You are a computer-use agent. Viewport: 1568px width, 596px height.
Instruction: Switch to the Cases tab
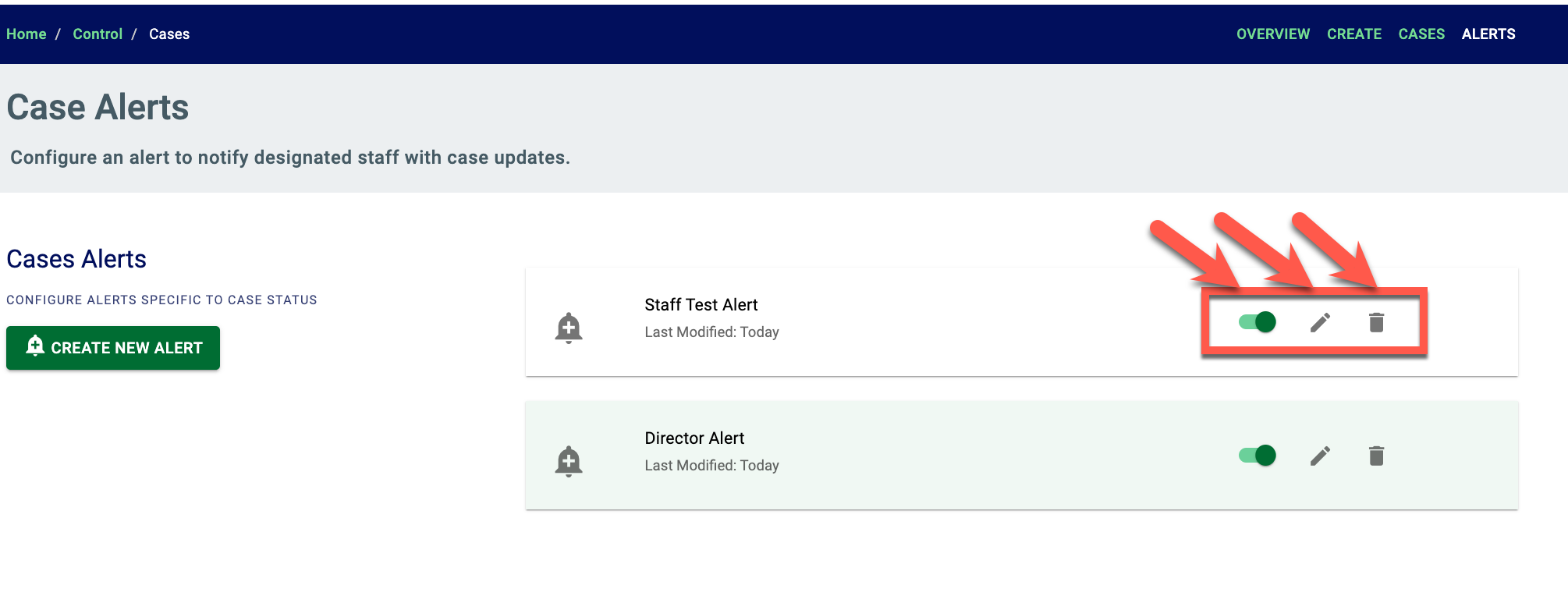click(x=1421, y=34)
